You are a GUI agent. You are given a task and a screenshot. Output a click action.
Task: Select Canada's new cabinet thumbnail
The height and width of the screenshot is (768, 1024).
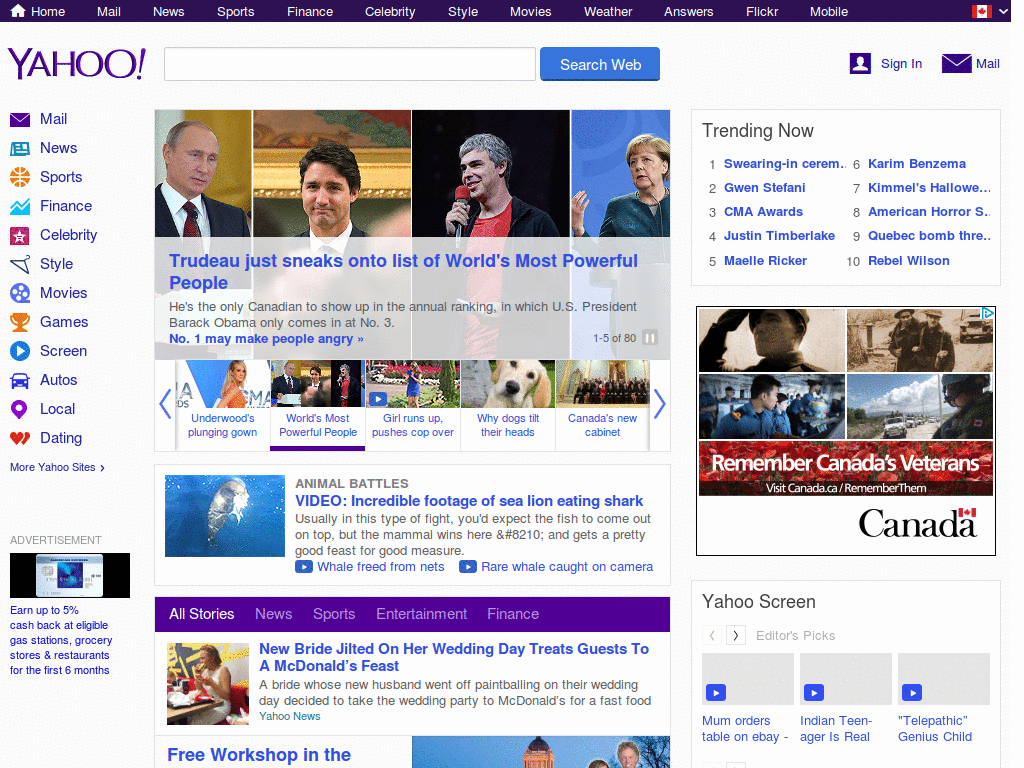click(x=602, y=405)
